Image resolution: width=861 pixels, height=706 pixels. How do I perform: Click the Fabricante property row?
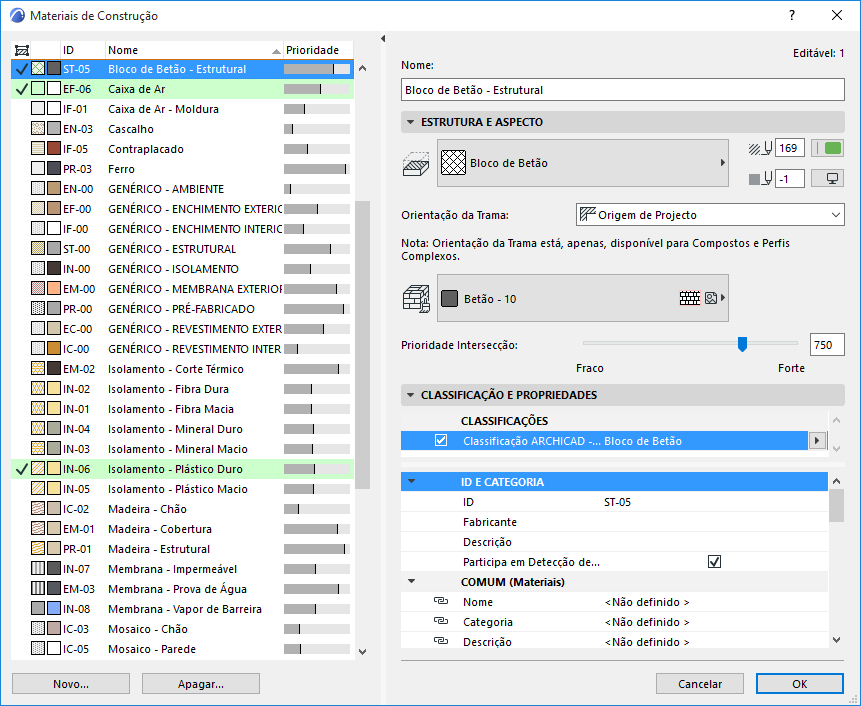coord(614,522)
